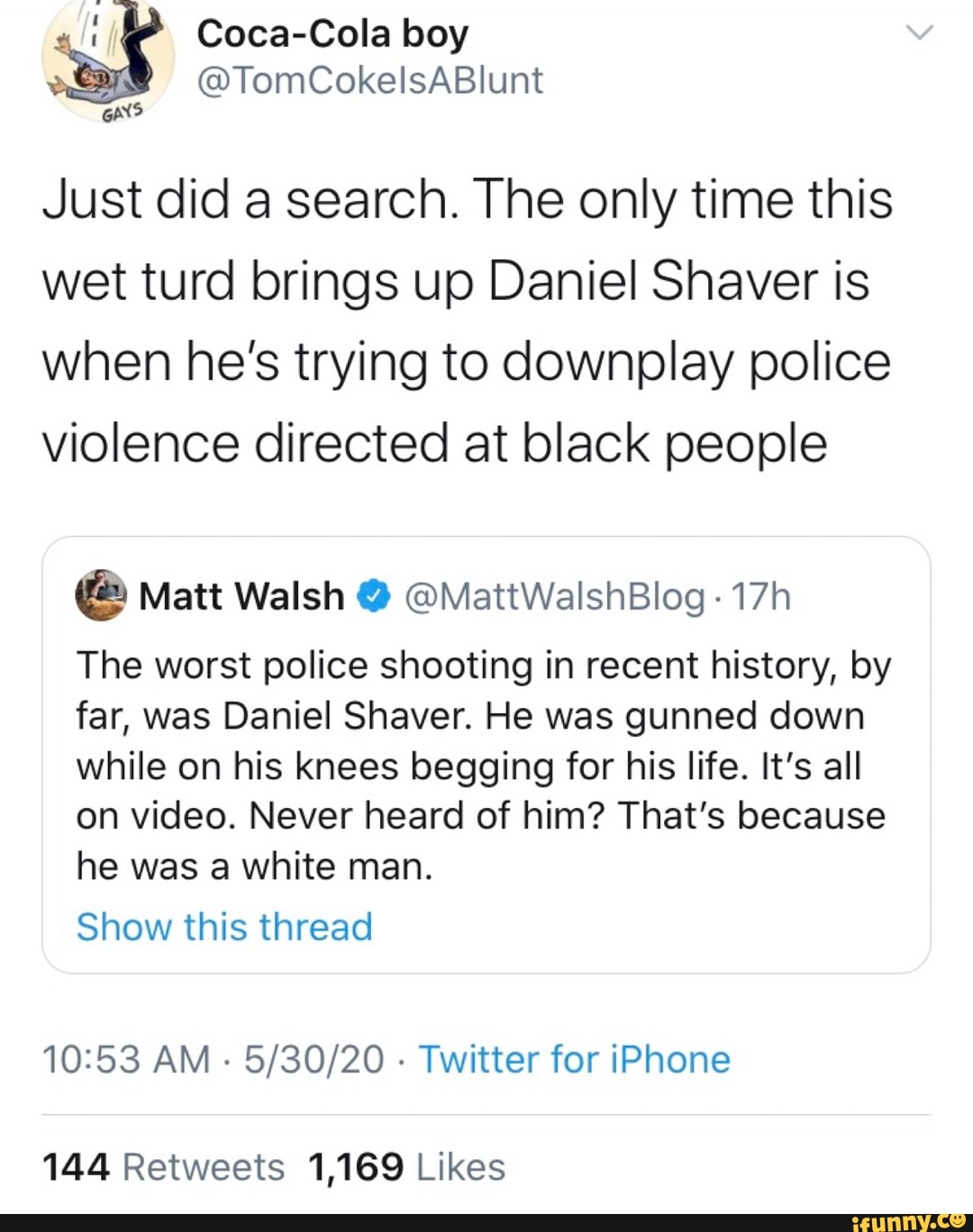This screenshot has width=973, height=1232.
Task: Show this thread on the quoted tweet
Action: coord(223,927)
